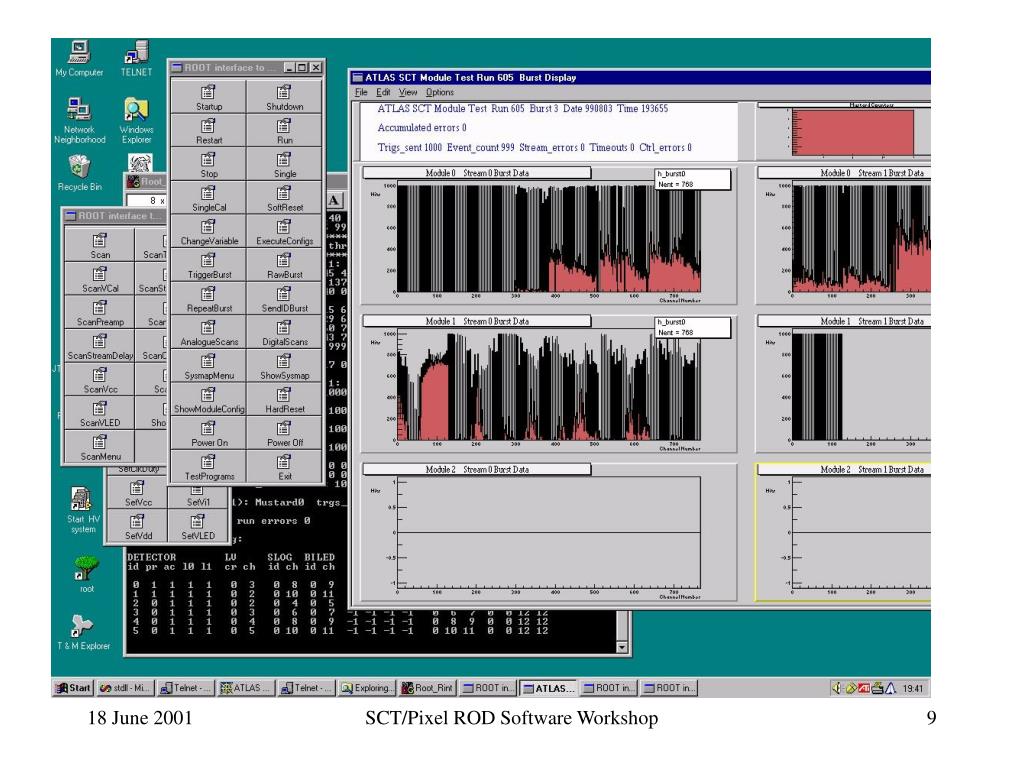Run the ScanStreamDelay command
Viewport: 1024px width, 768px height.
click(x=99, y=346)
